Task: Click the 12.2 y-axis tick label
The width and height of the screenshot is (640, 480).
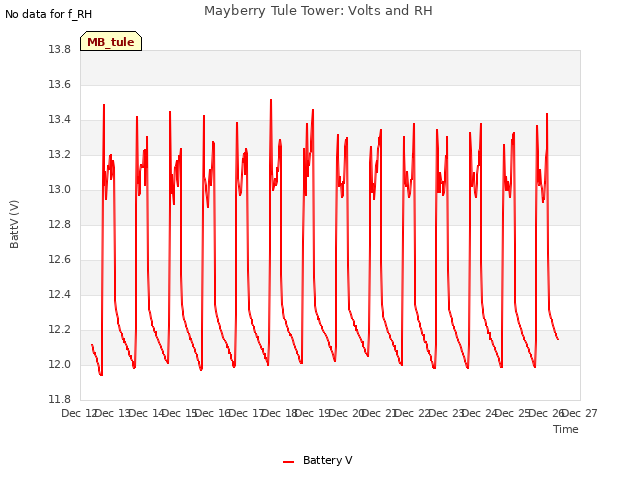Action: point(60,330)
